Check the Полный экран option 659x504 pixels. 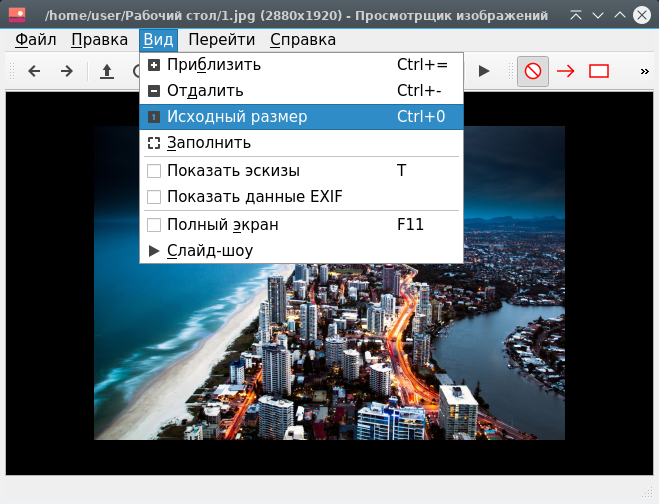click(x=154, y=225)
